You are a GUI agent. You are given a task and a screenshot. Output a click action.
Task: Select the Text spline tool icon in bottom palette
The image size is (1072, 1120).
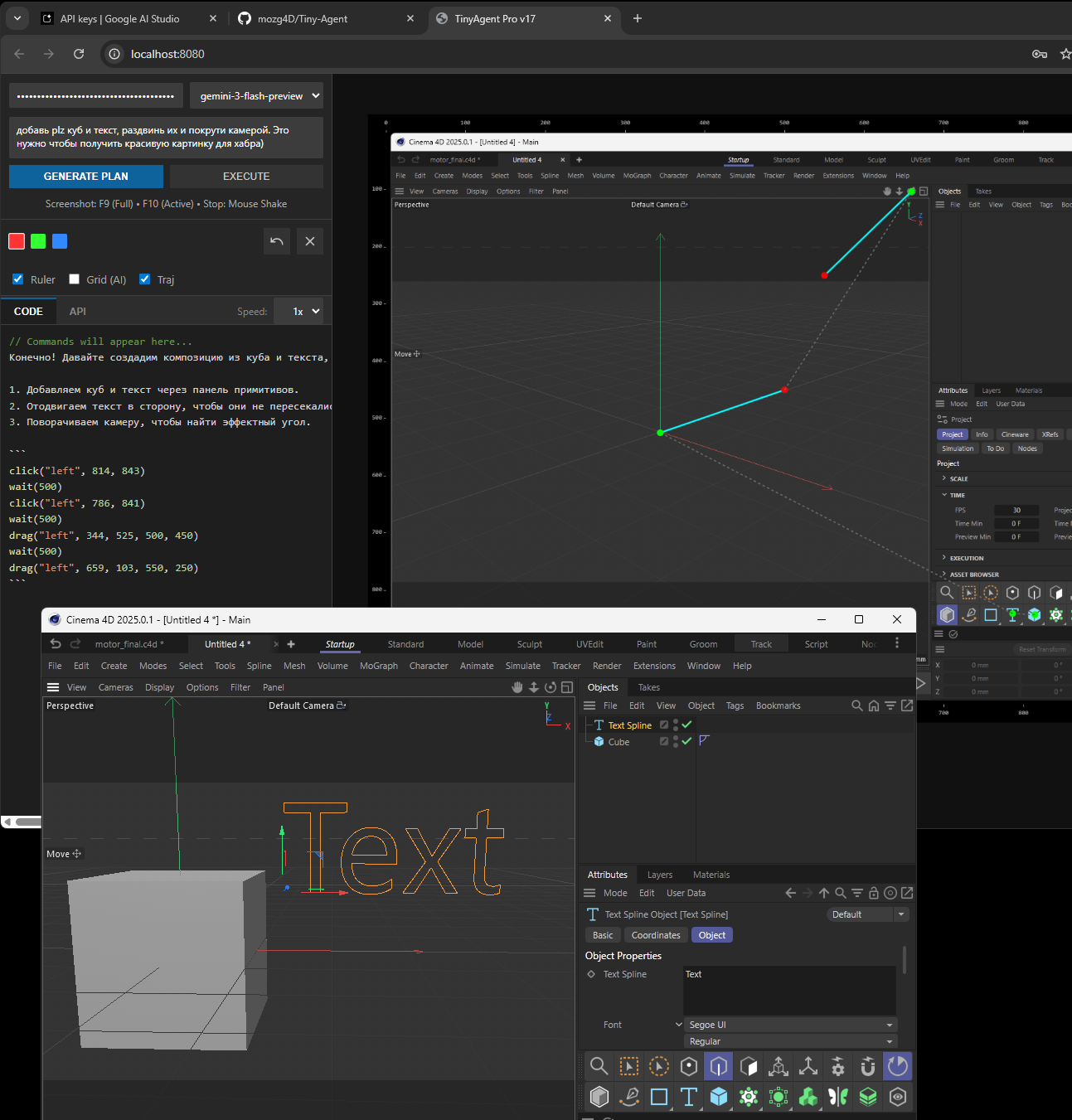point(688,1097)
